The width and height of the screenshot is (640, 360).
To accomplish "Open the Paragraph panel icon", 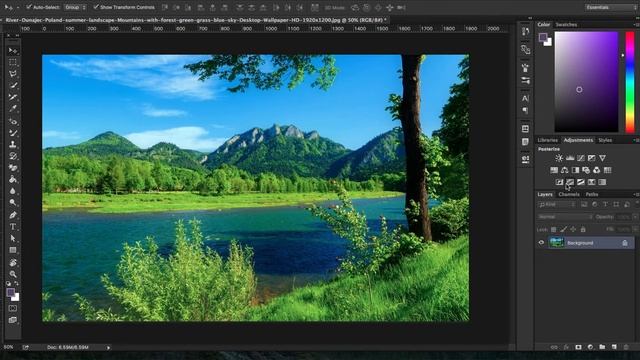I will click(x=525, y=110).
